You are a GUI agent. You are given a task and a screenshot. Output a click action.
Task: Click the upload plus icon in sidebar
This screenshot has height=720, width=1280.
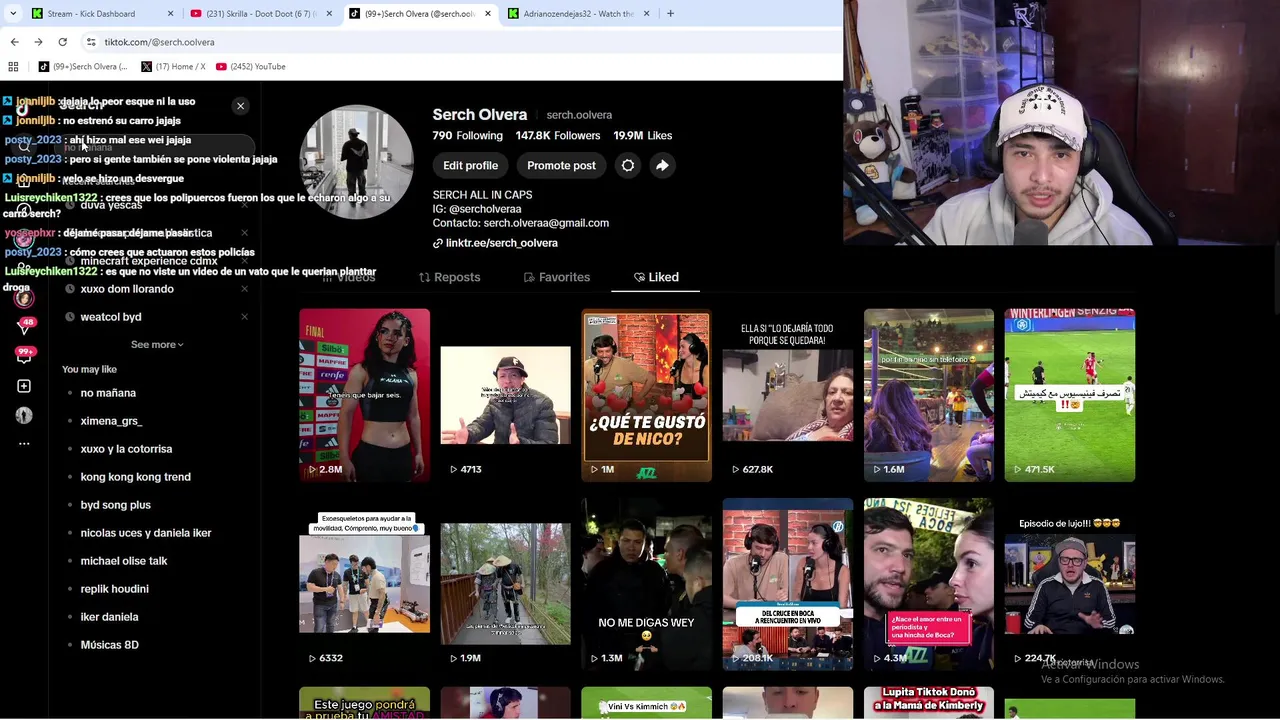pos(24,386)
